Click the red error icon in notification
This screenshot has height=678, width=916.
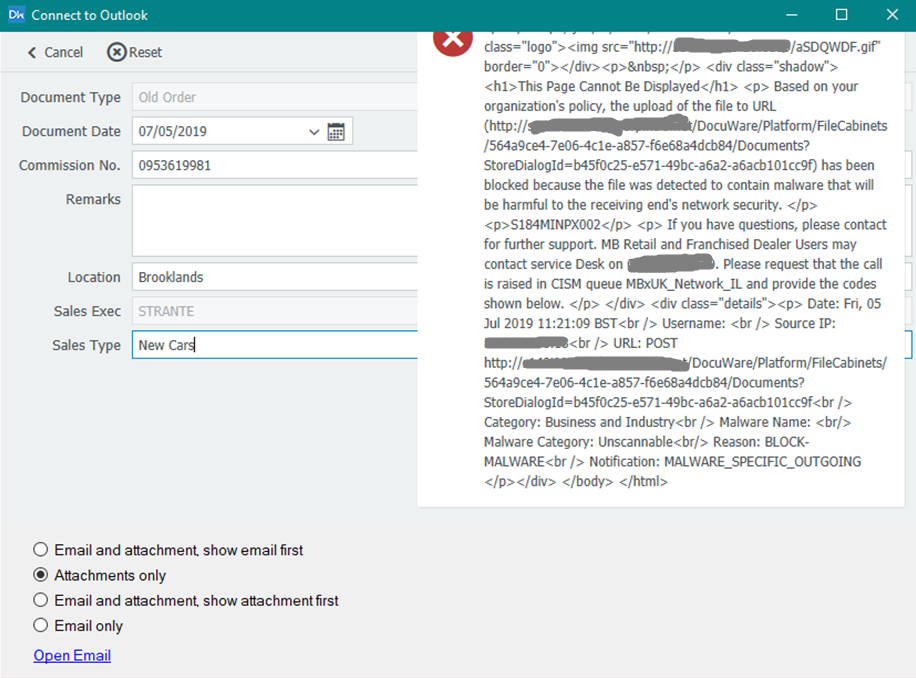[x=452, y=40]
